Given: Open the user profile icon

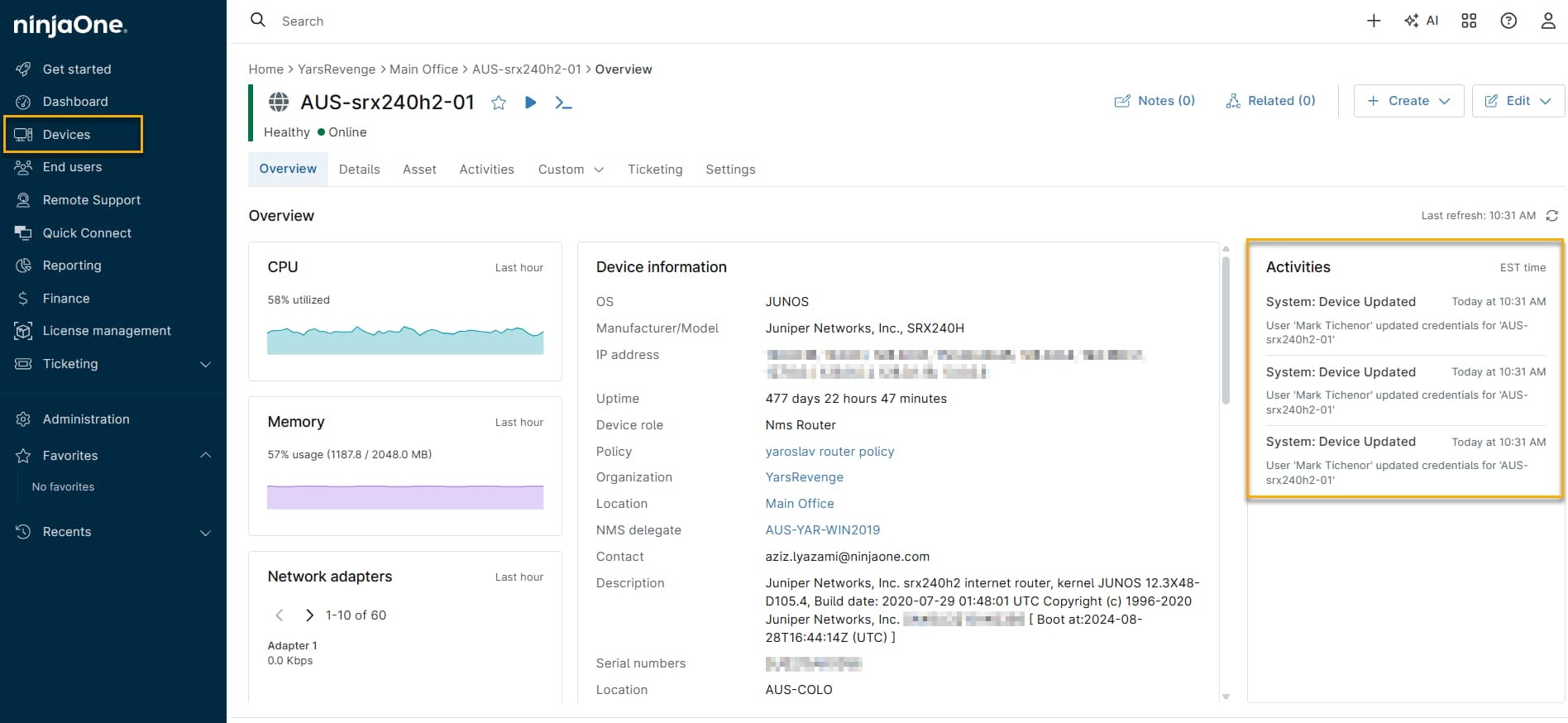Looking at the screenshot, I should point(1548,21).
